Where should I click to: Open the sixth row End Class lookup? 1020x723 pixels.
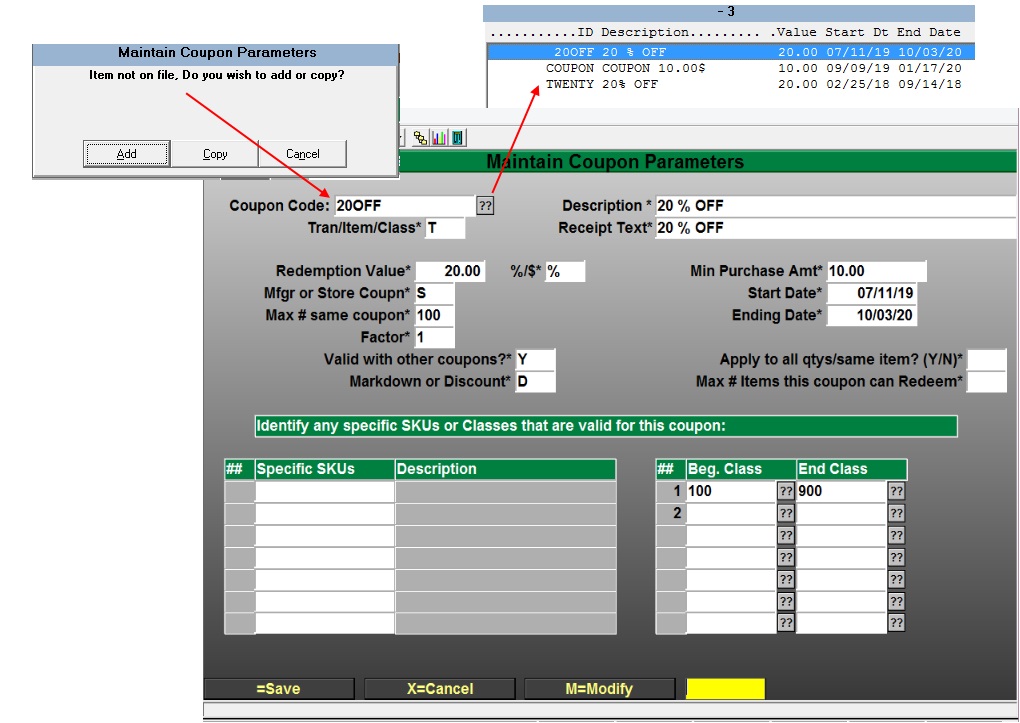tap(896, 601)
